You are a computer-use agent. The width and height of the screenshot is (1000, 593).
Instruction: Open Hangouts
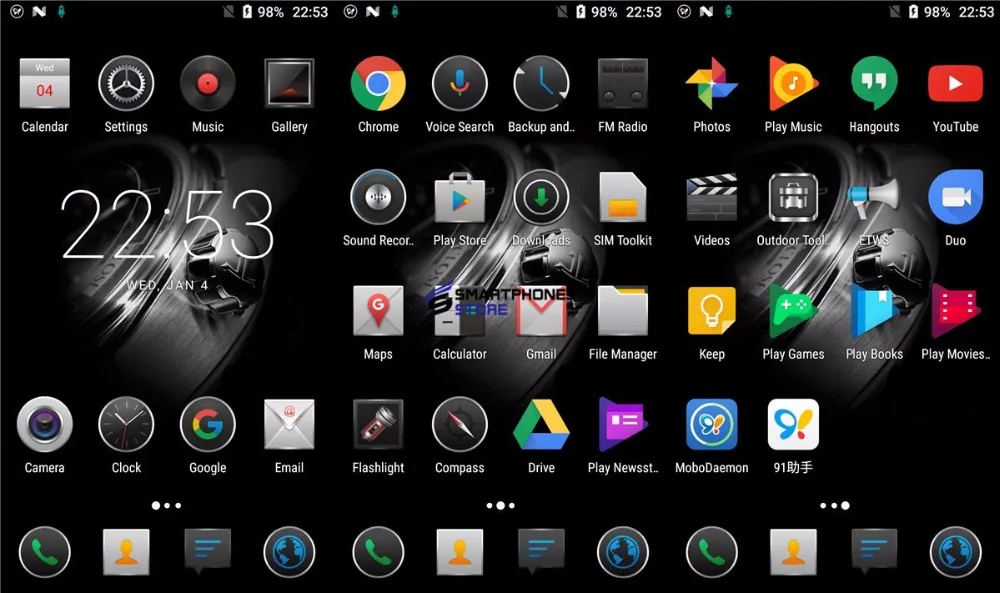874,84
